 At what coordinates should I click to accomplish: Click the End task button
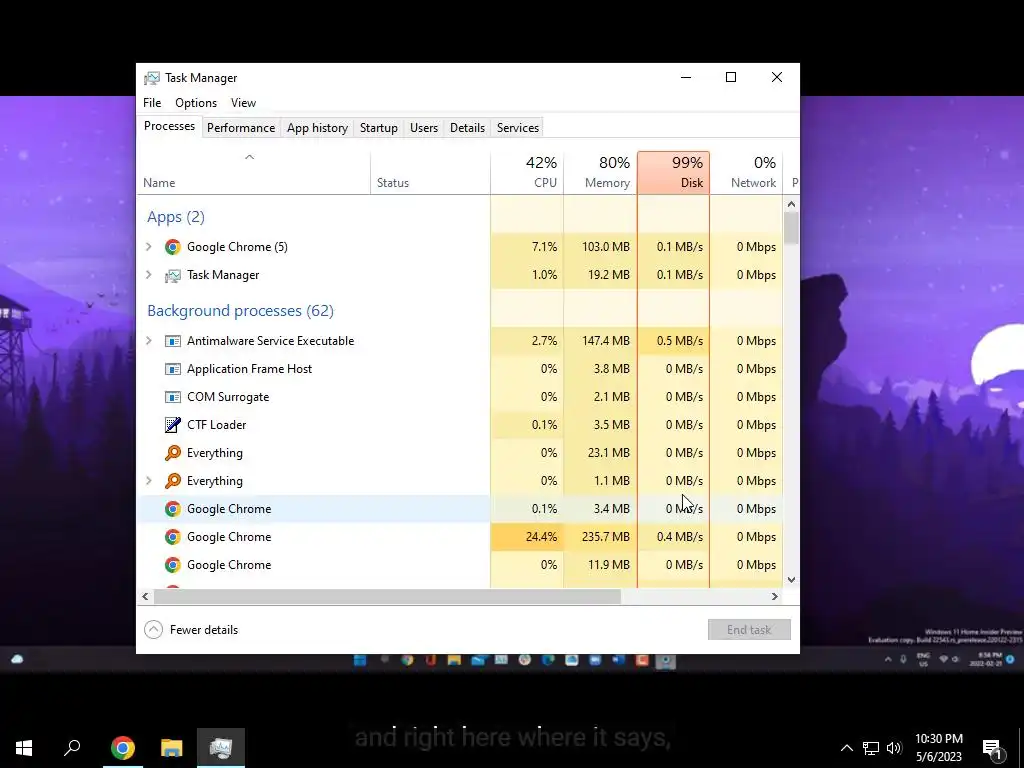click(x=749, y=630)
